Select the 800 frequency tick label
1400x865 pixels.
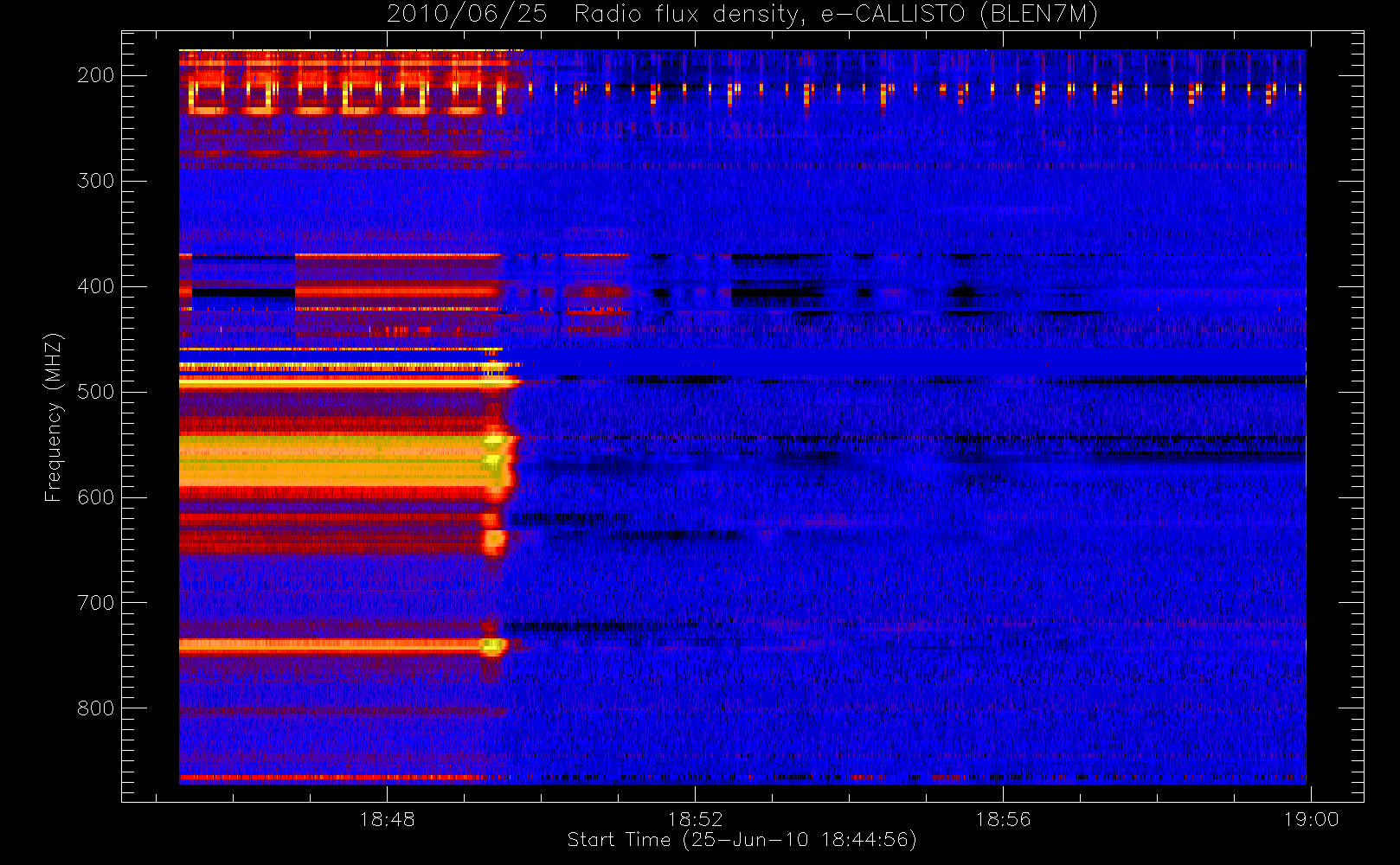coord(95,708)
